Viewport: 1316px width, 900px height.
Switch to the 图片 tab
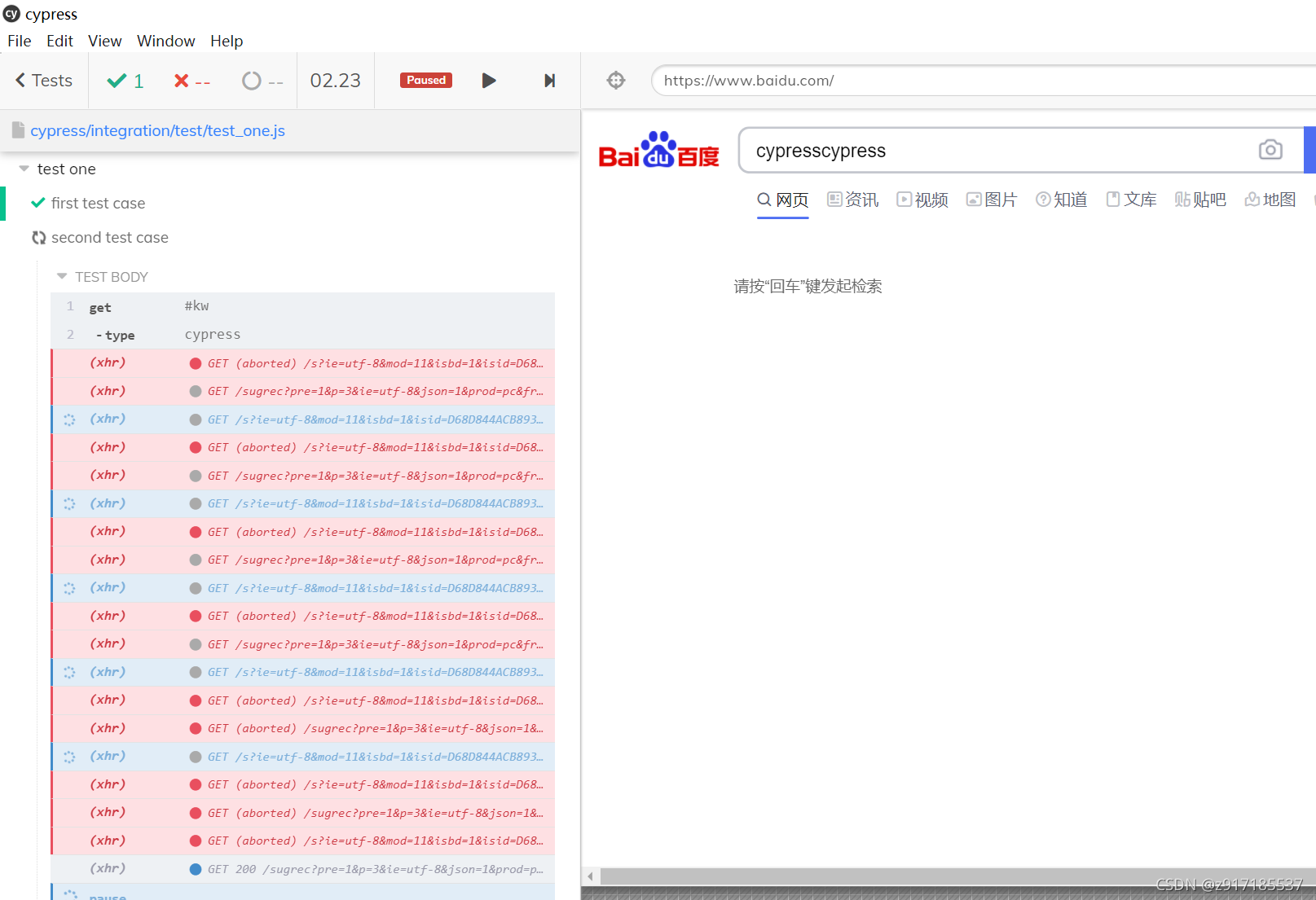pos(992,200)
